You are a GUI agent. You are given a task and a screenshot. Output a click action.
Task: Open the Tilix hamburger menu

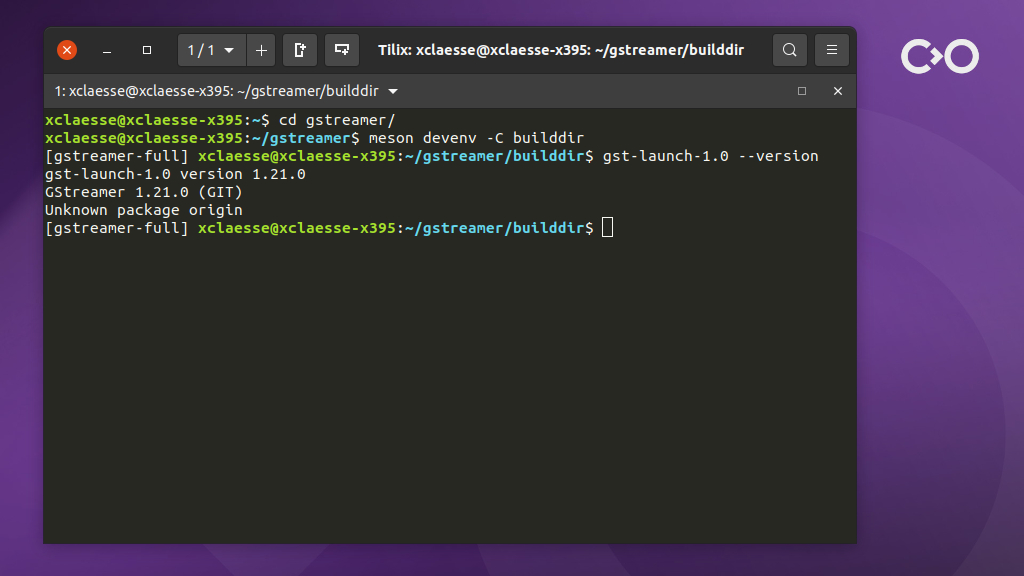(x=831, y=50)
